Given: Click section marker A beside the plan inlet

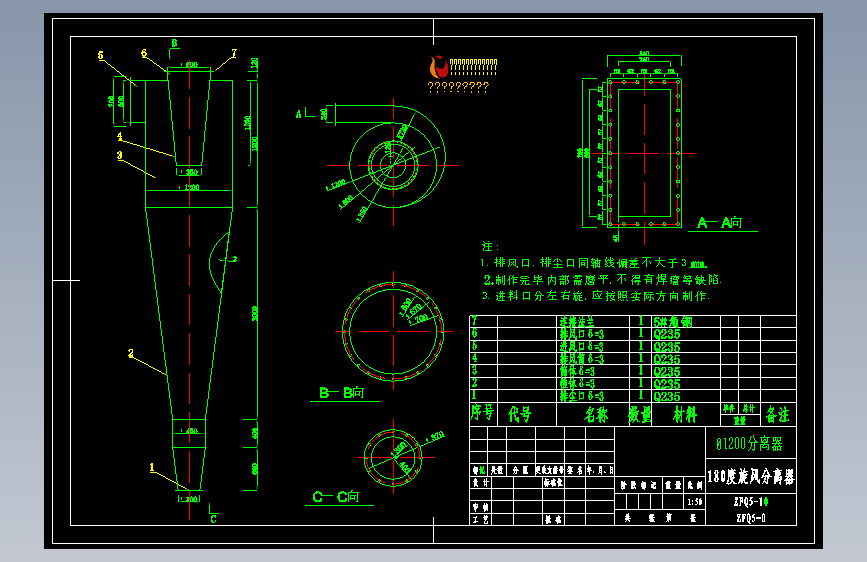Looking at the screenshot, I should click(x=299, y=114).
